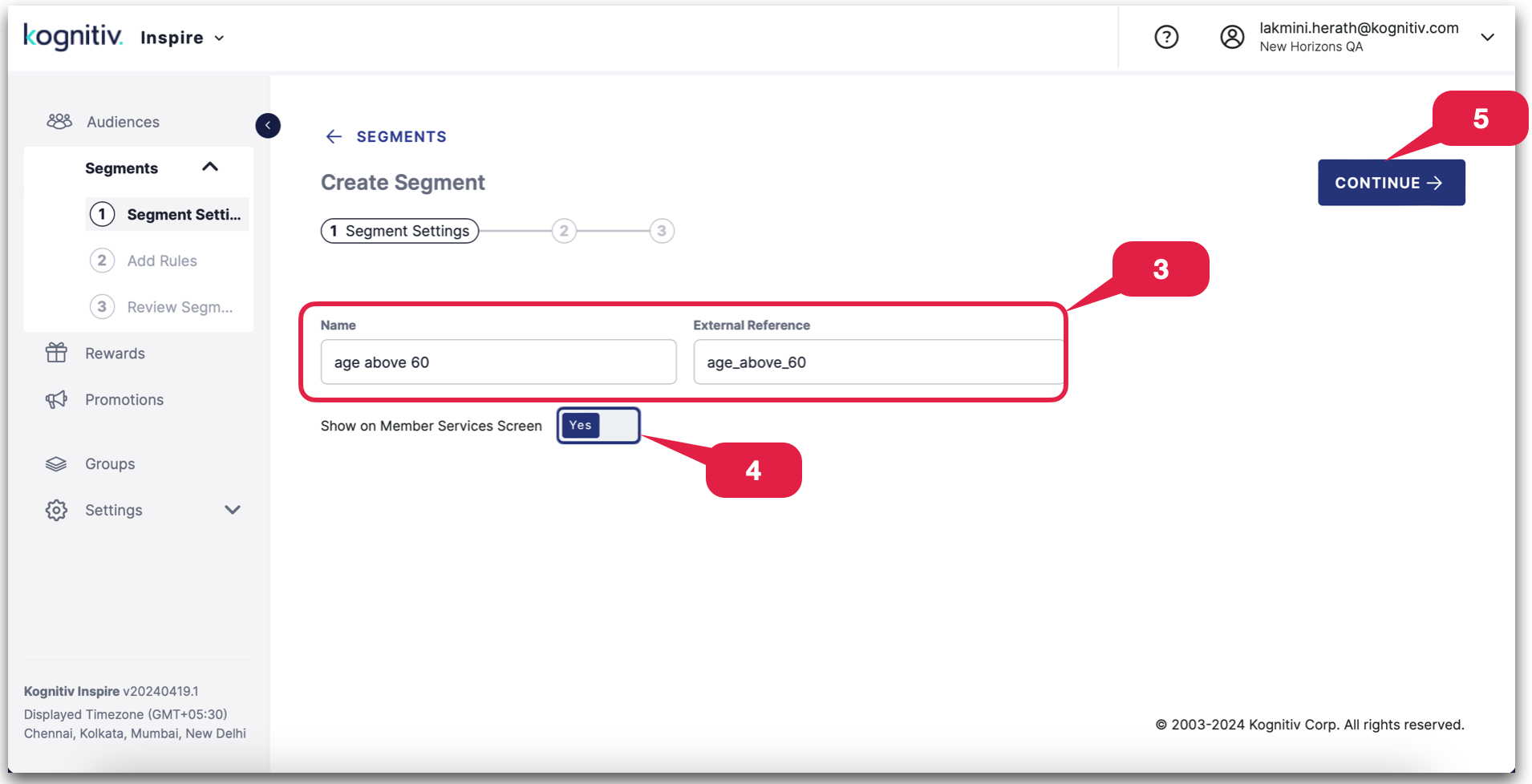
Task: Open Promotions in the sidebar
Action: (124, 400)
